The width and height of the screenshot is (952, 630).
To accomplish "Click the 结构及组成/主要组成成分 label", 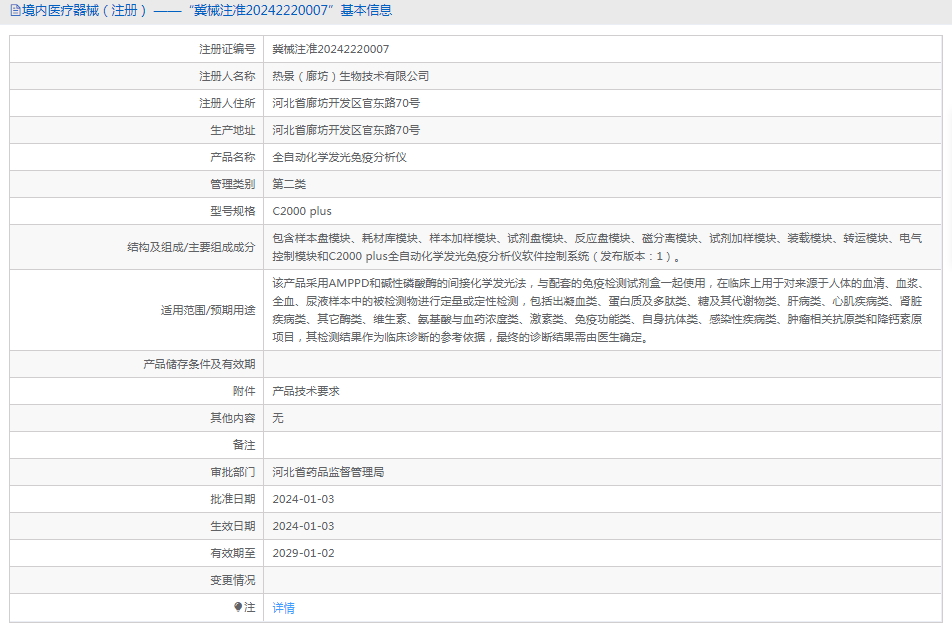I will pyautogui.click(x=191, y=247).
